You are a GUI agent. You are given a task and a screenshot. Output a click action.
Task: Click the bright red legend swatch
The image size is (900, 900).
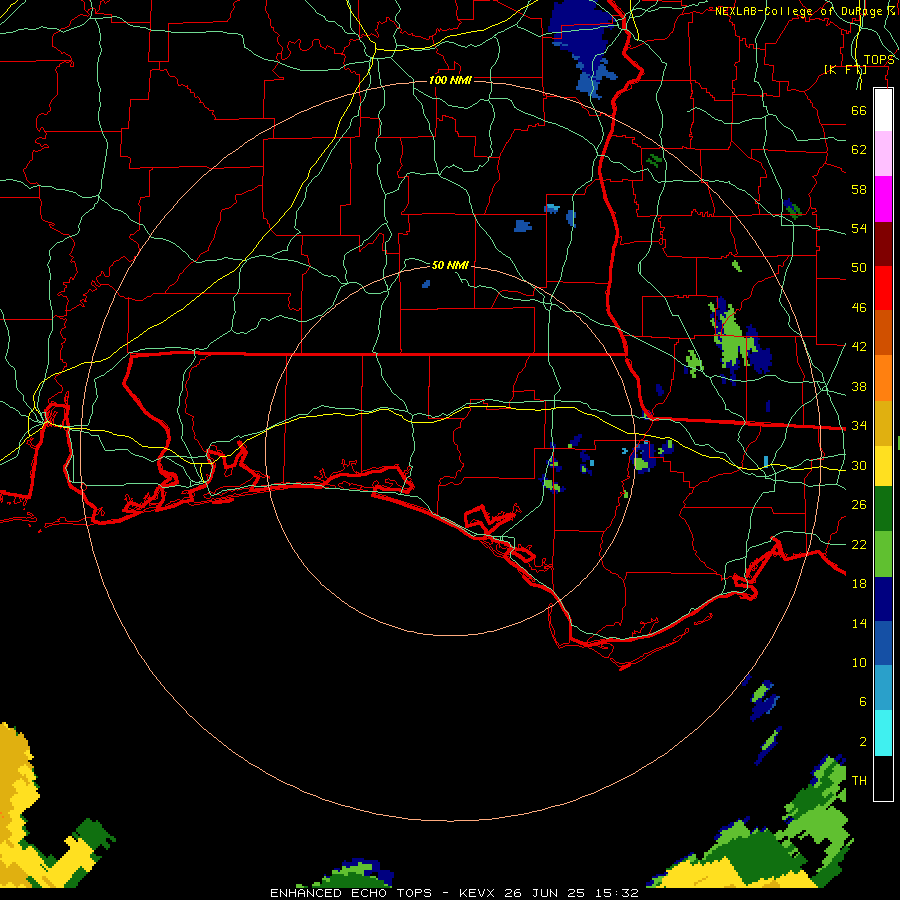coord(883,288)
